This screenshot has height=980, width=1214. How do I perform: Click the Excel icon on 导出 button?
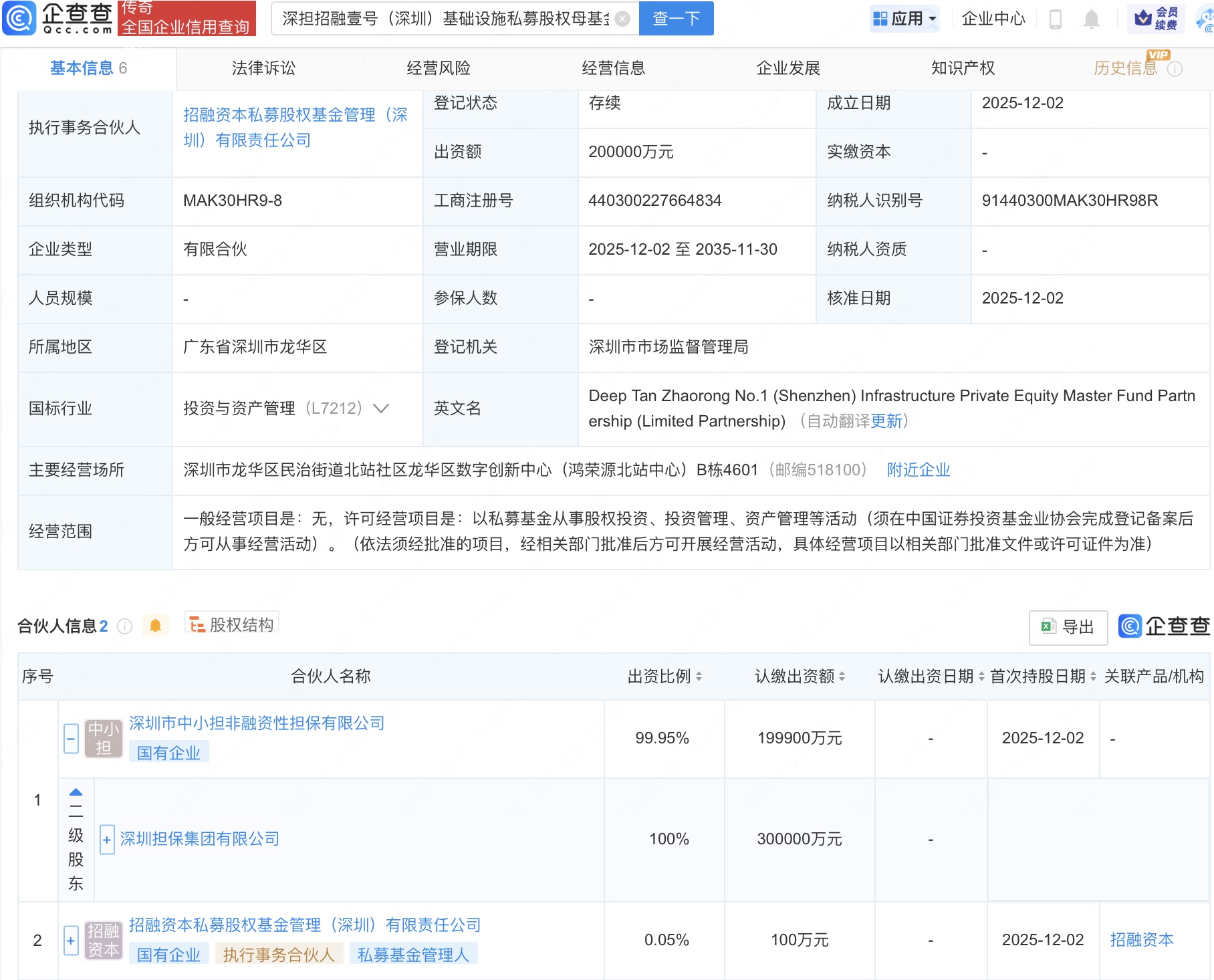1047,627
